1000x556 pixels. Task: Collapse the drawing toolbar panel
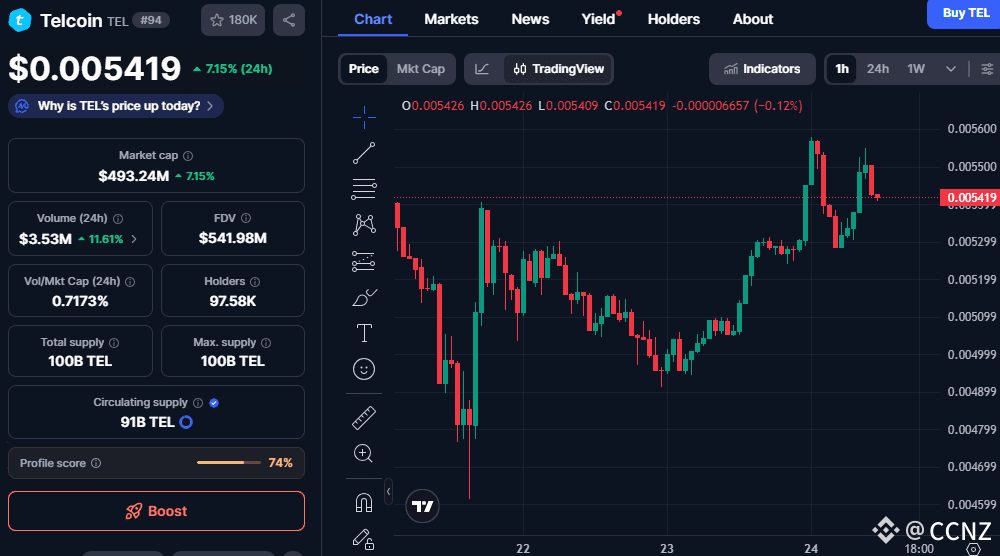click(388, 492)
